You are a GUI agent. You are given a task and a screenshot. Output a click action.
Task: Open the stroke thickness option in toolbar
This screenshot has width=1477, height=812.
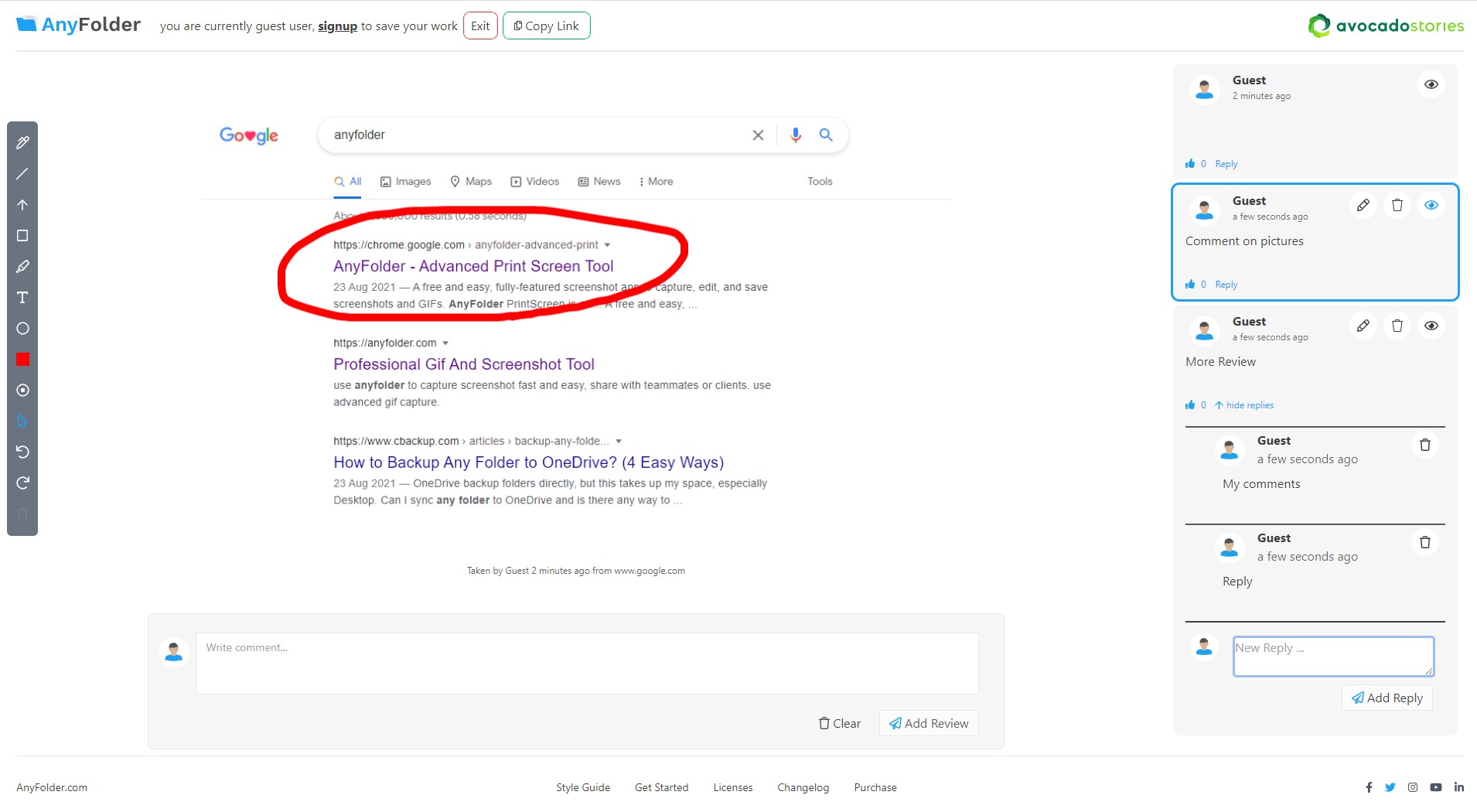click(x=22, y=391)
